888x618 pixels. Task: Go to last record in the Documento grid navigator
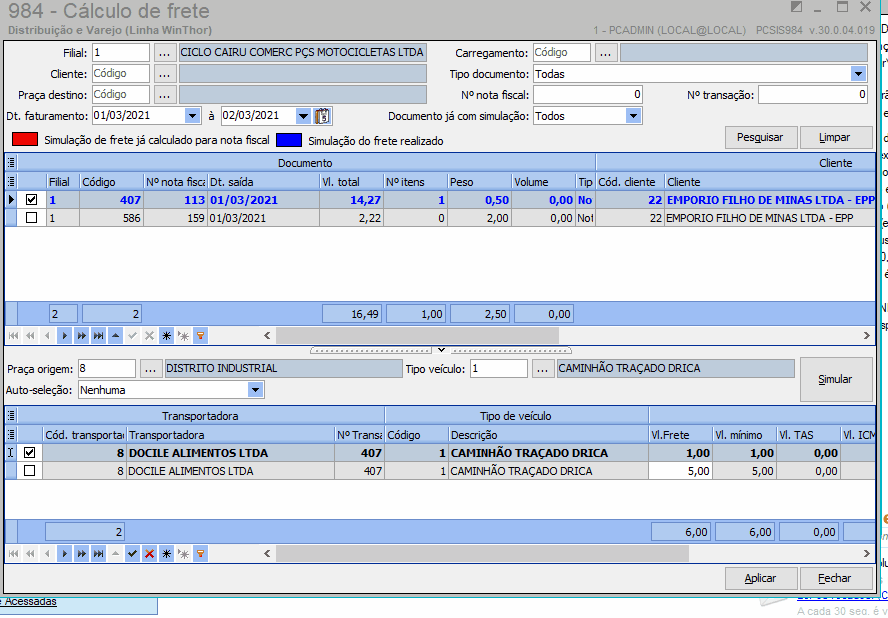99,336
